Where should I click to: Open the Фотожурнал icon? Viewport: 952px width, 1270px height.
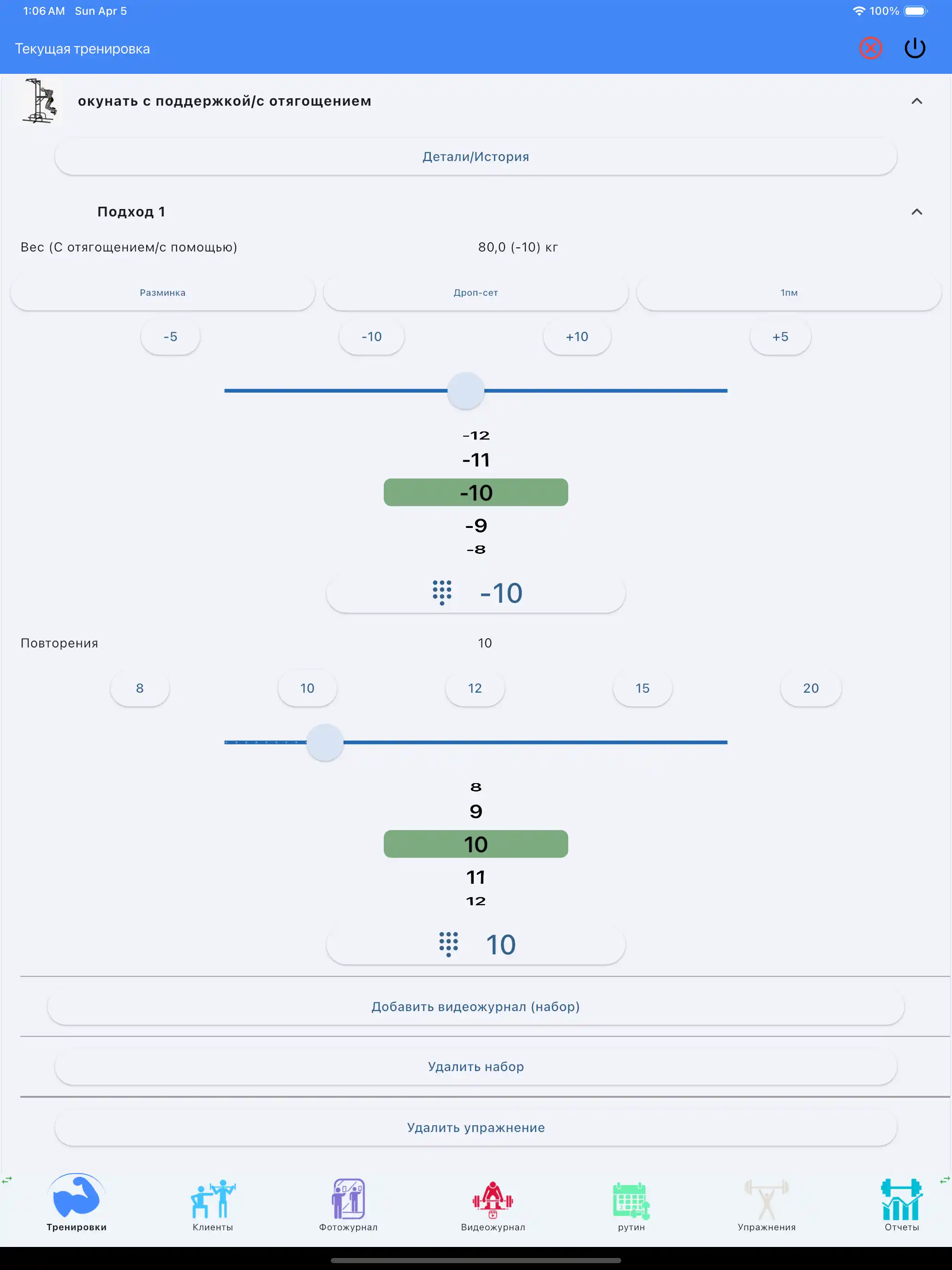[x=348, y=1199]
